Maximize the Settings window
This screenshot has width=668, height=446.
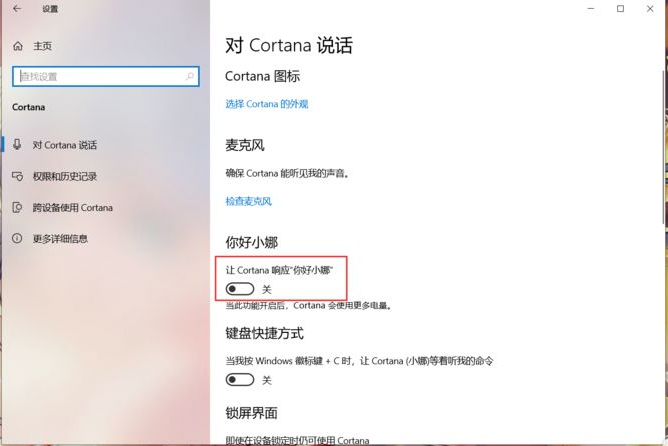(620, 9)
